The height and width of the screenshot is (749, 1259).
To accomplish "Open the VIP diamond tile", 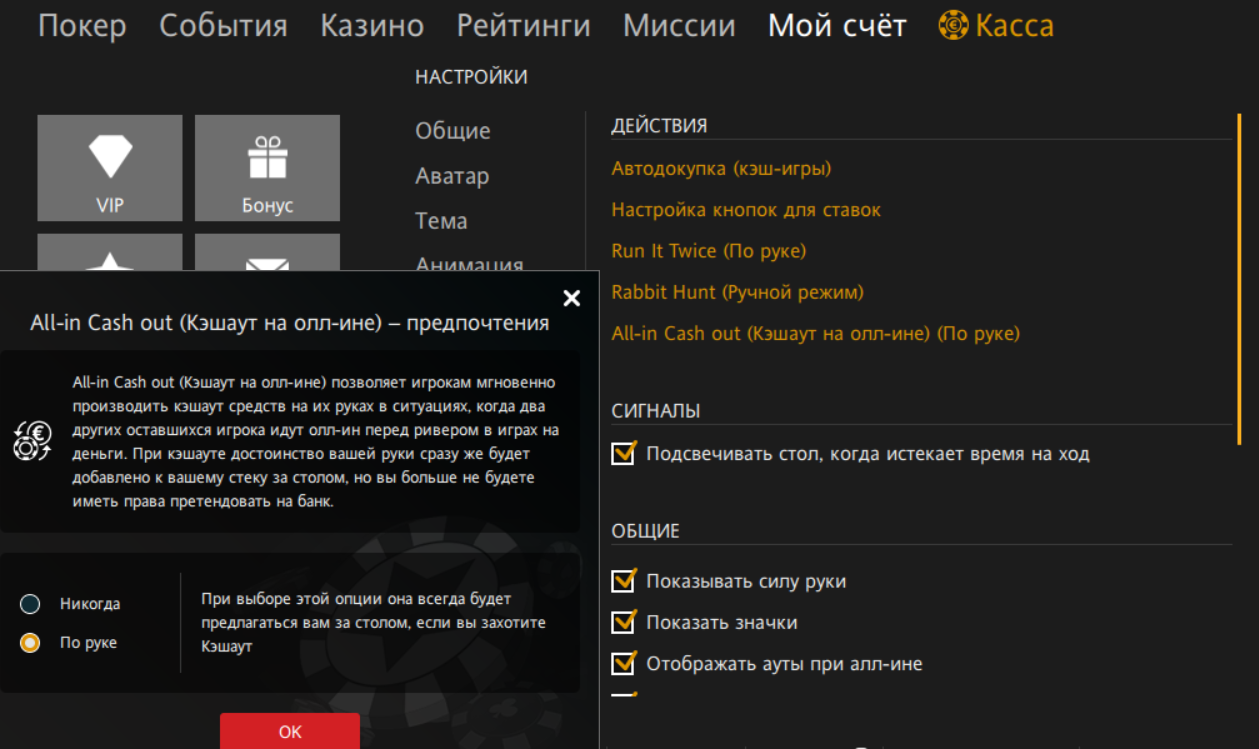I will point(110,167).
